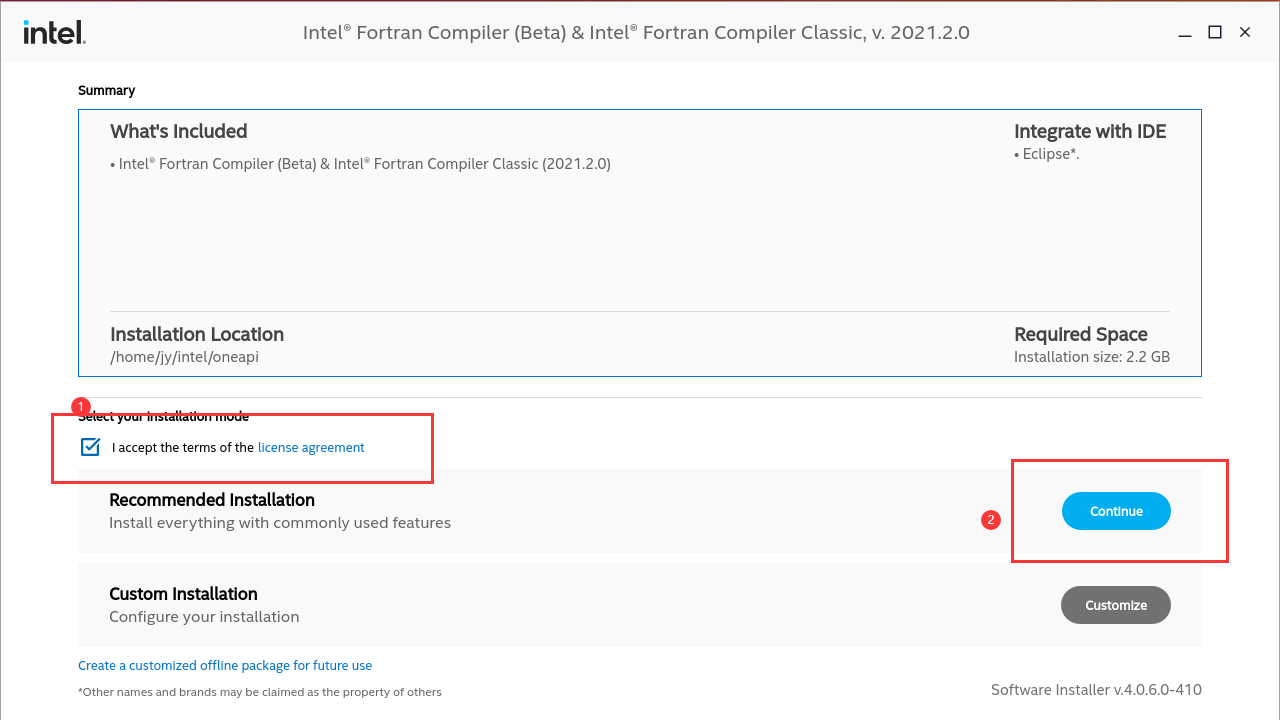Toggle the license agreement acceptance checkbox
This screenshot has width=1280, height=720.
pos(90,447)
